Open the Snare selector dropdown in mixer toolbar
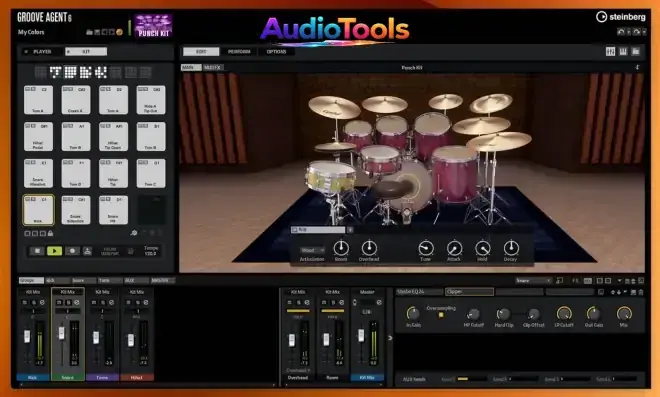Image resolution: width=660 pixels, height=397 pixels. point(533,280)
